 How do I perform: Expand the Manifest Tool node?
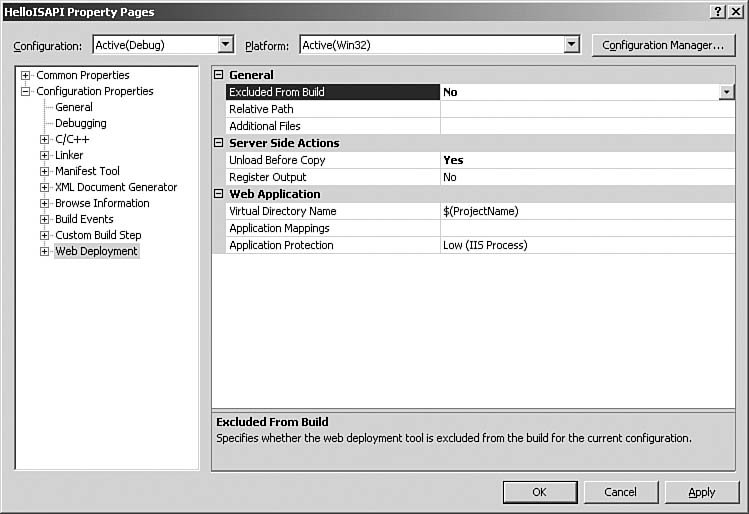pyautogui.click(x=44, y=171)
